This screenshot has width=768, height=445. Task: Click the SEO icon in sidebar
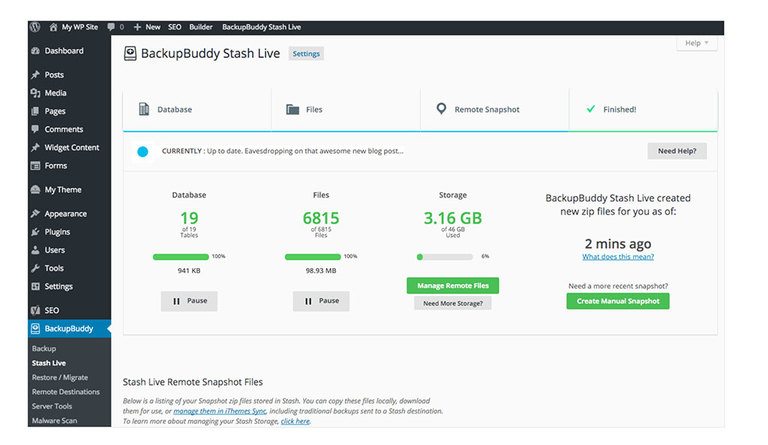(x=35, y=310)
